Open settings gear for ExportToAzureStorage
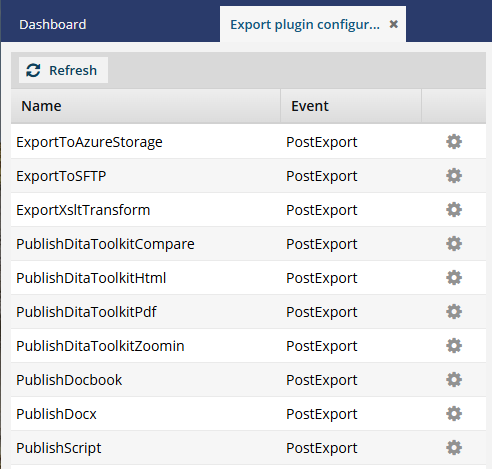The image size is (492, 469). click(x=454, y=142)
